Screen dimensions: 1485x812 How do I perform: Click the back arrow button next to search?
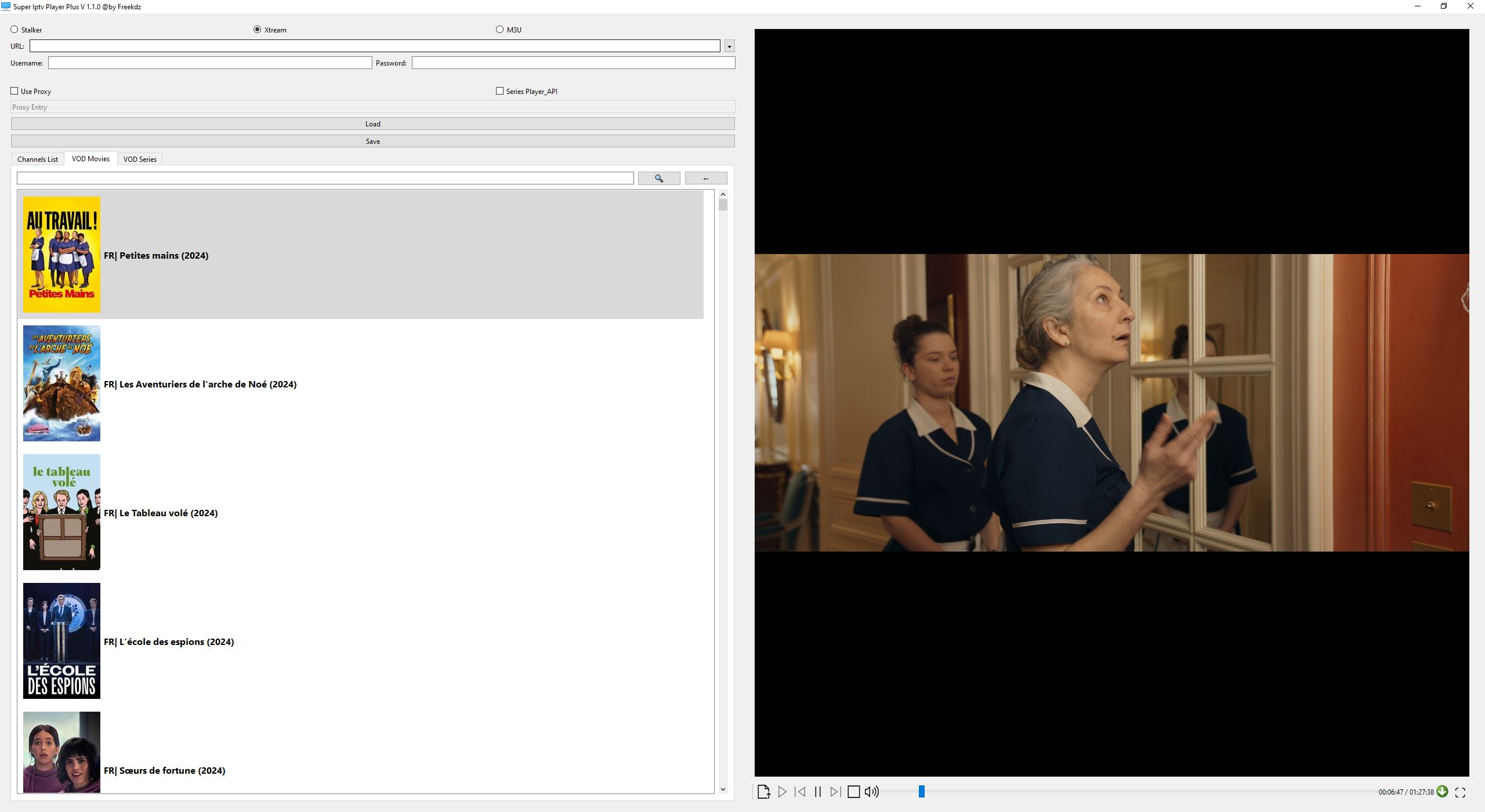(706, 179)
